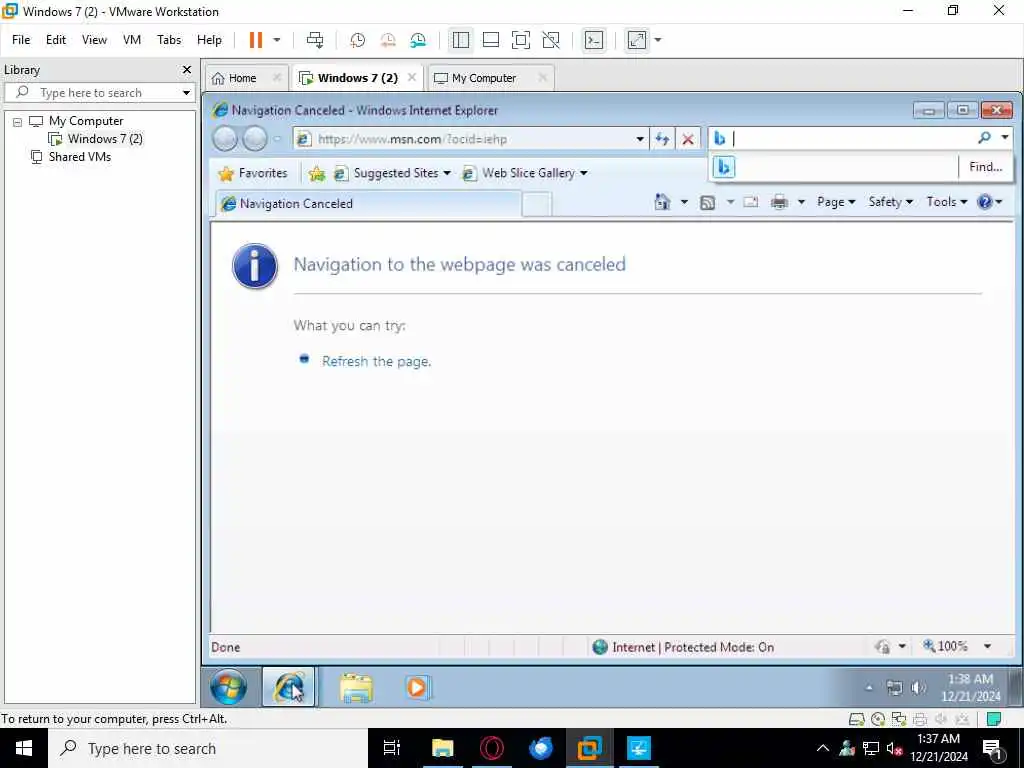Toggle the thumbnail bar view in VMware

(x=490, y=40)
